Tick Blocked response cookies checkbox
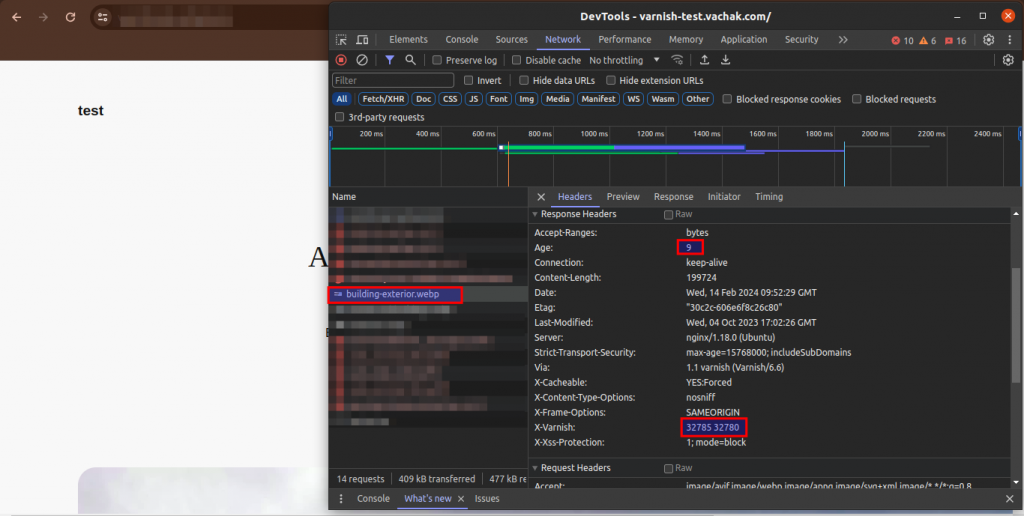Screen dimensions: 1024x516 (727, 99)
